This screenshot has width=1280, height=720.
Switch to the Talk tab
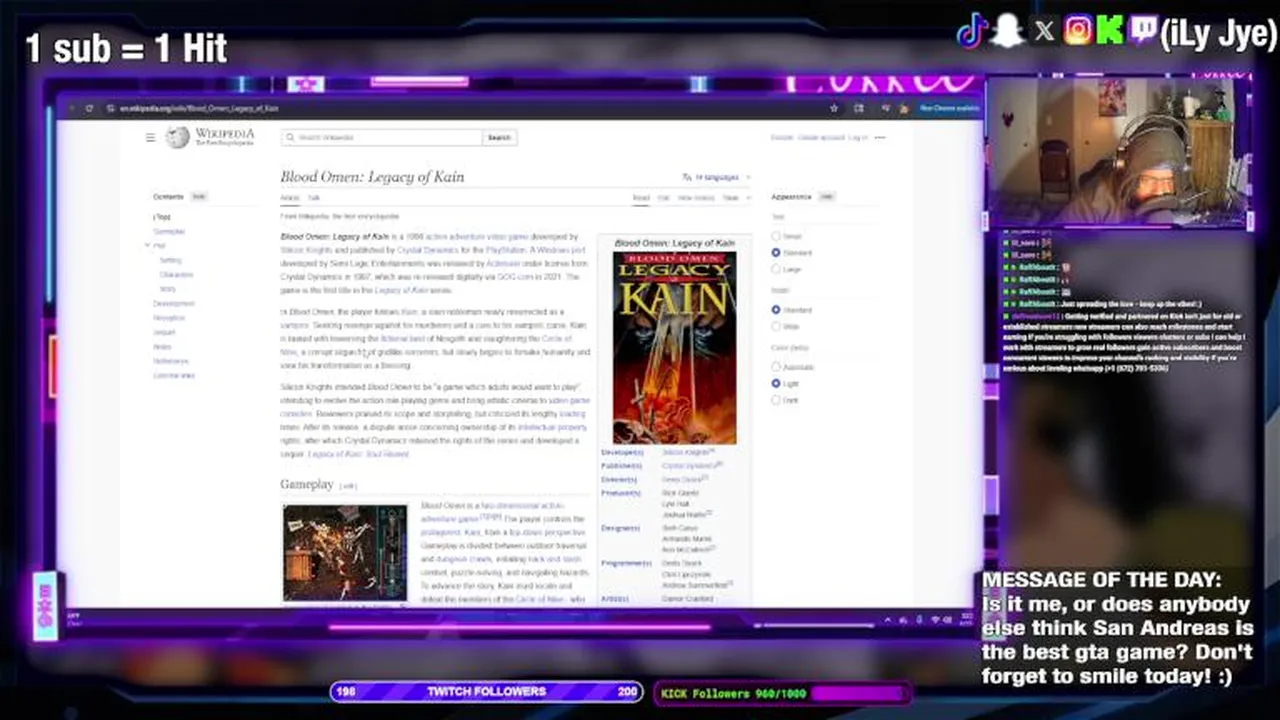[313, 198]
